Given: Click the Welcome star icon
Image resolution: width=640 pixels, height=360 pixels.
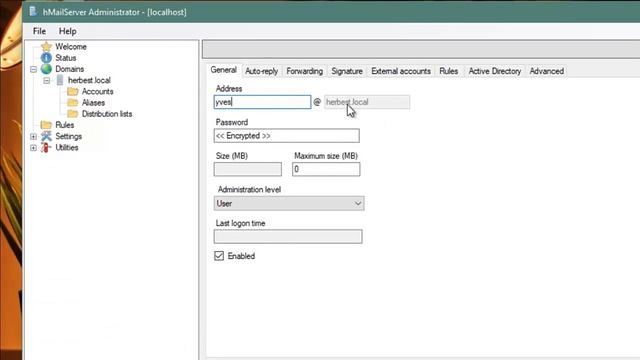Looking at the screenshot, I should 46,47.
